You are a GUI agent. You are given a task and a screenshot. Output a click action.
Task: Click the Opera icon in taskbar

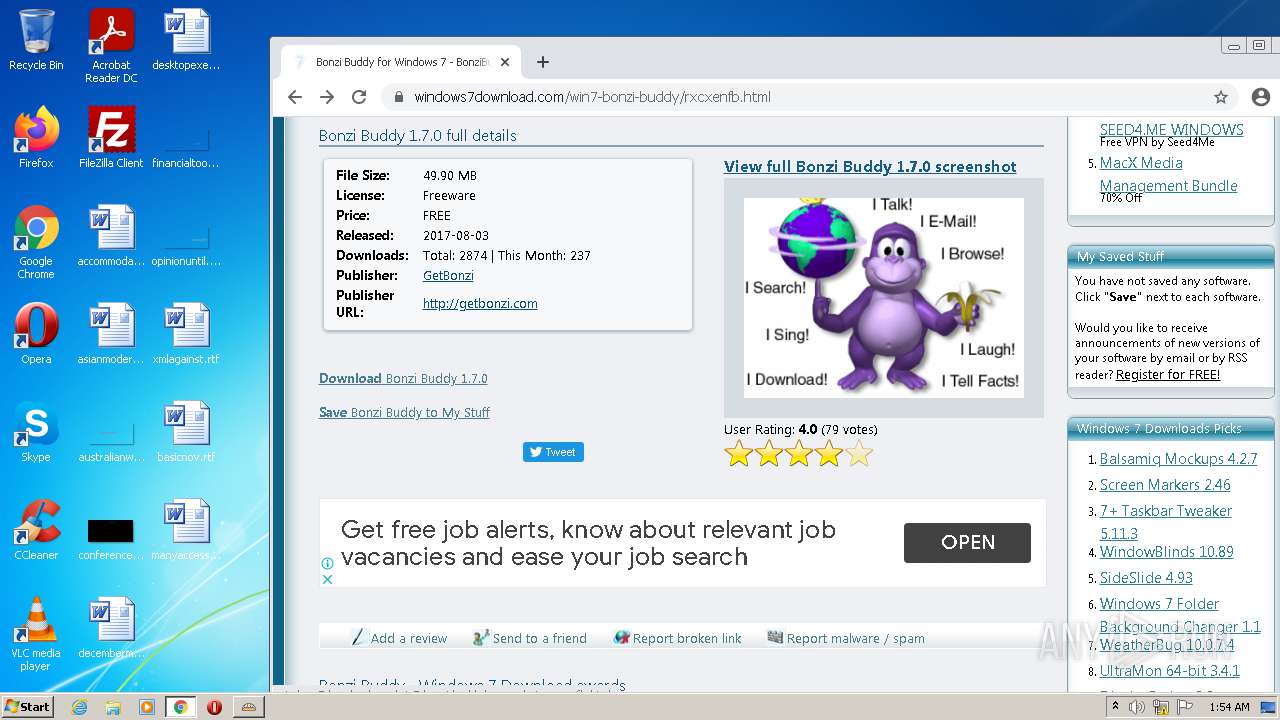[x=214, y=707]
